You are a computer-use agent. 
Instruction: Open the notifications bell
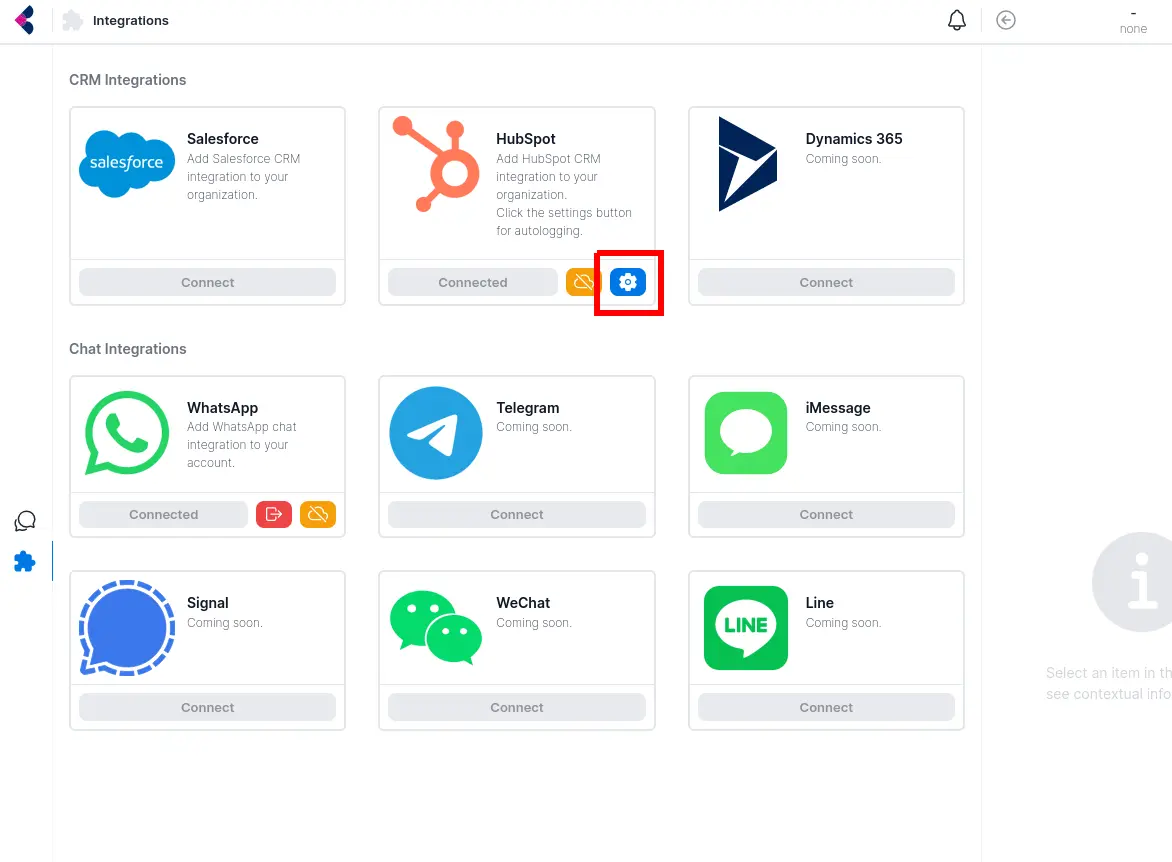point(957,20)
